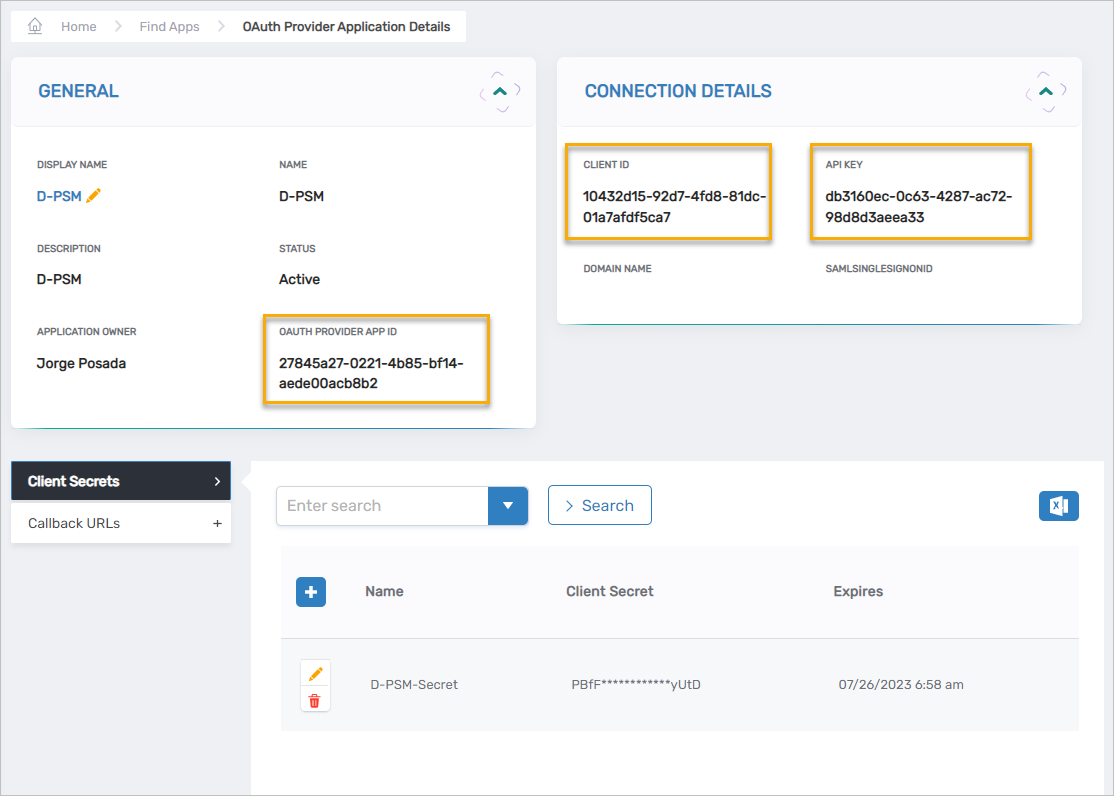Click the Home icon in breadcrumb
This screenshot has height=796, width=1114.
(35, 27)
